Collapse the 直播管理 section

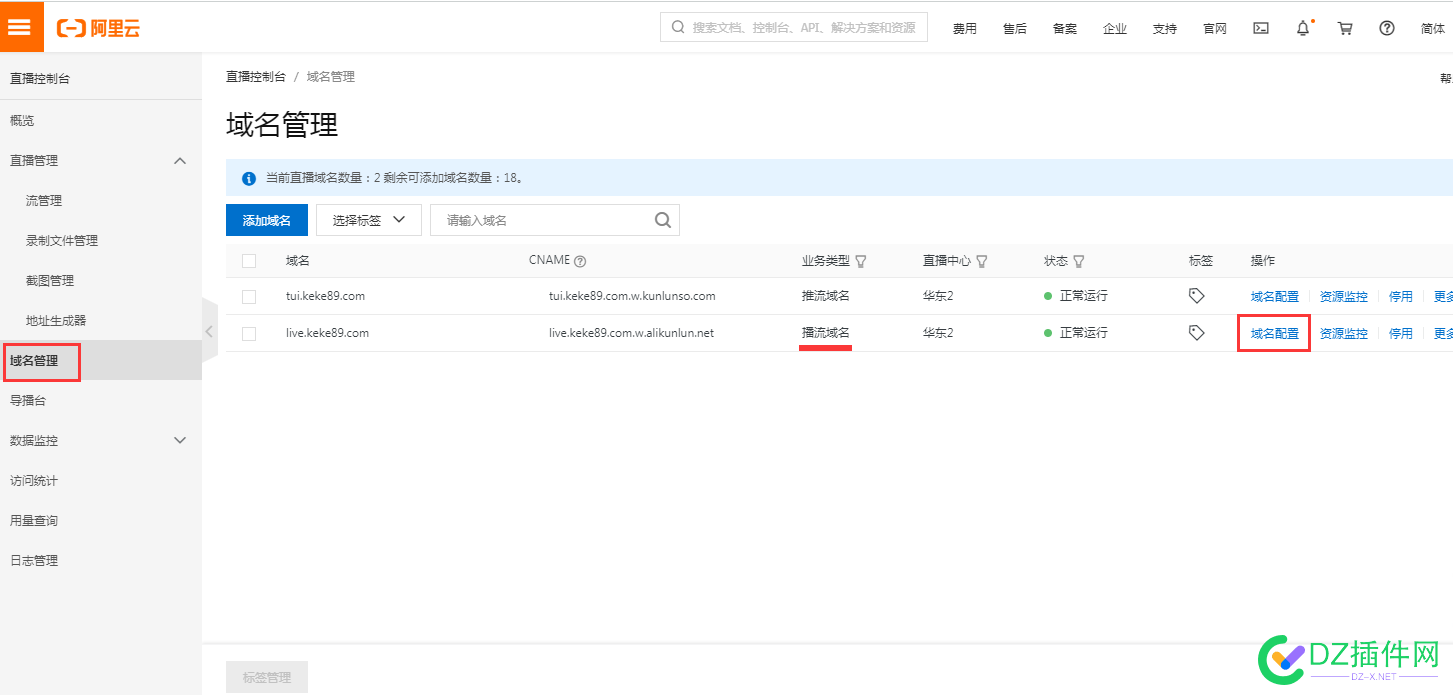tap(180, 160)
